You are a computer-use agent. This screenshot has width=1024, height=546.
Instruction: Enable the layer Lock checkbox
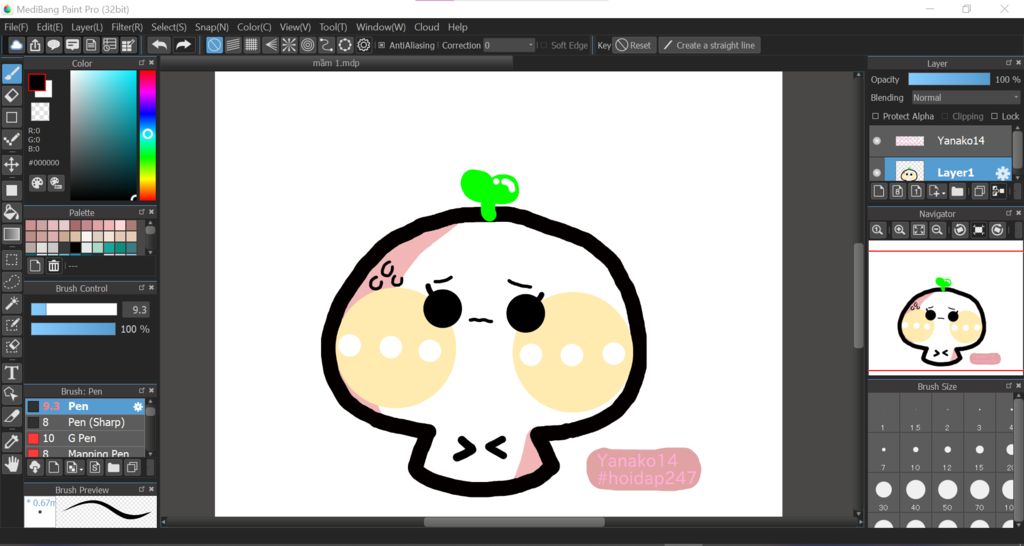[995, 116]
